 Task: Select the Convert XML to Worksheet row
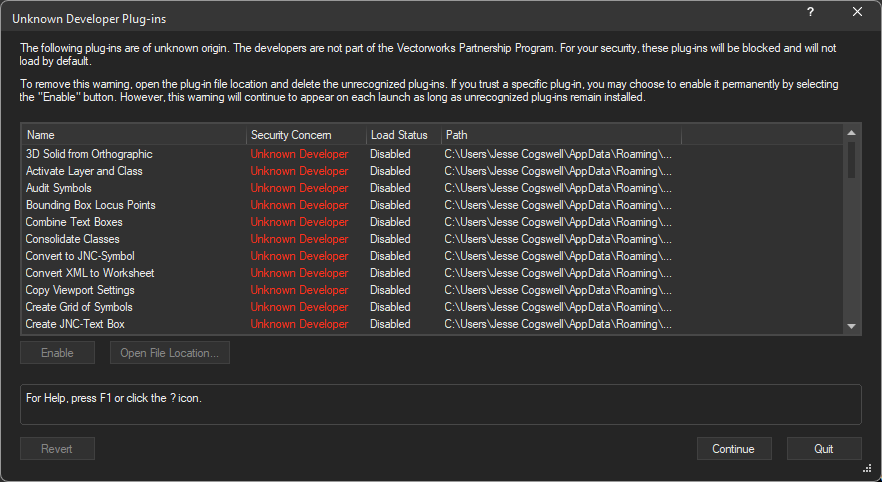89,273
